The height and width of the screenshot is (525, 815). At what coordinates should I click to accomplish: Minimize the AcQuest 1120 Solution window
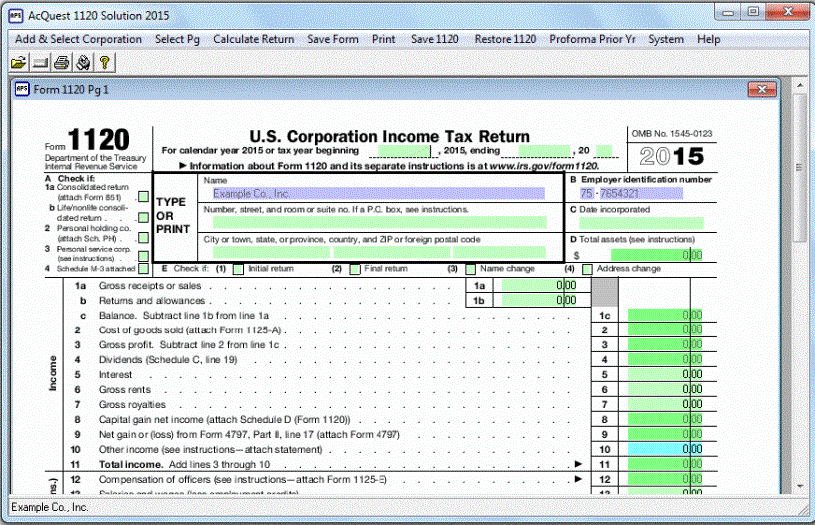tap(728, 13)
